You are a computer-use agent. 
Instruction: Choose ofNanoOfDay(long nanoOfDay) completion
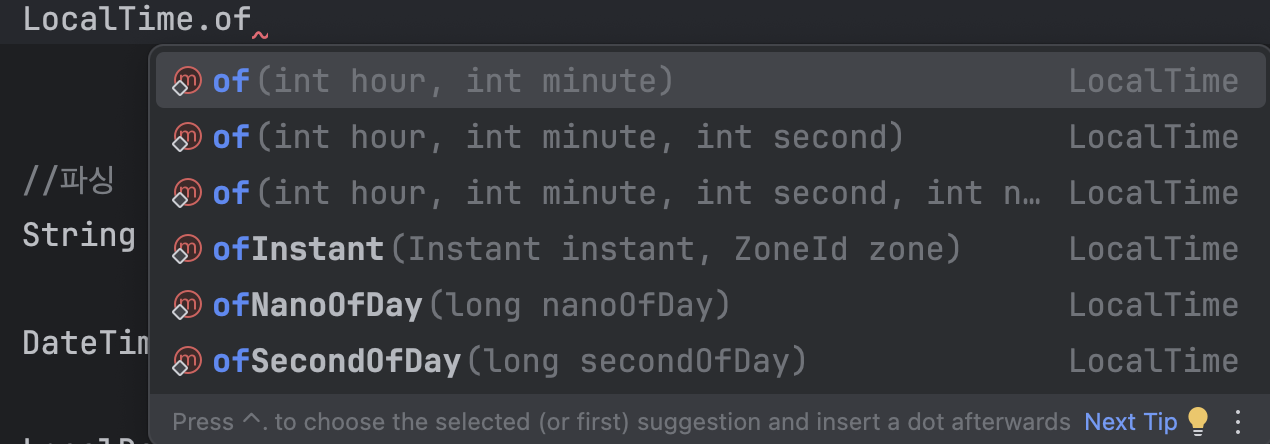[471, 305]
